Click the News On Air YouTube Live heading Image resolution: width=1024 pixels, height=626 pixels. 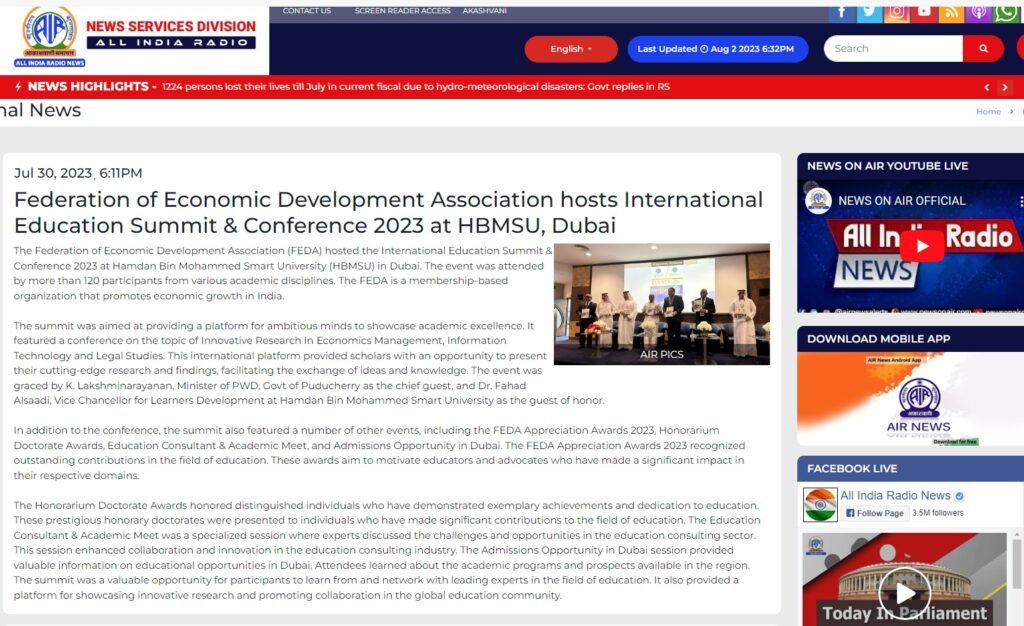[x=888, y=166]
